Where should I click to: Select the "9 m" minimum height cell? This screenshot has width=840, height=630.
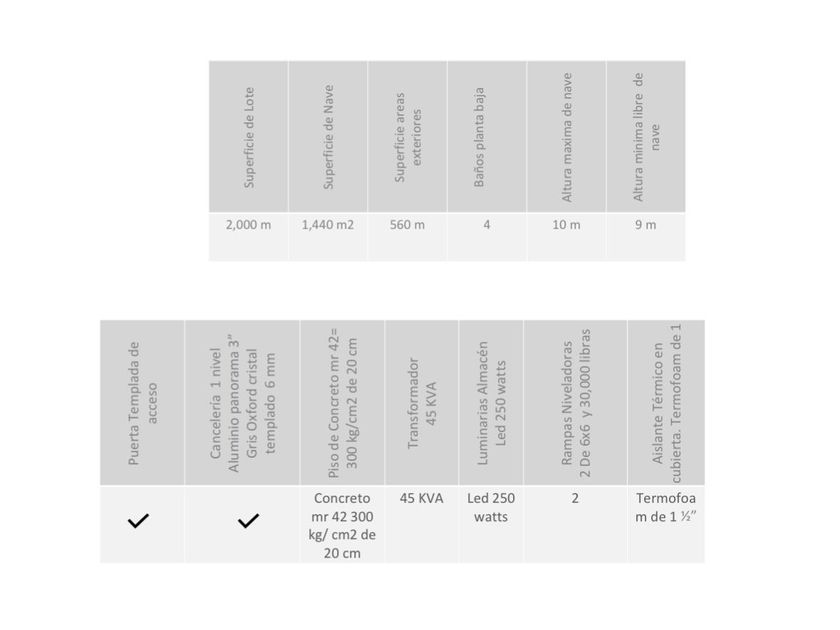click(x=645, y=224)
